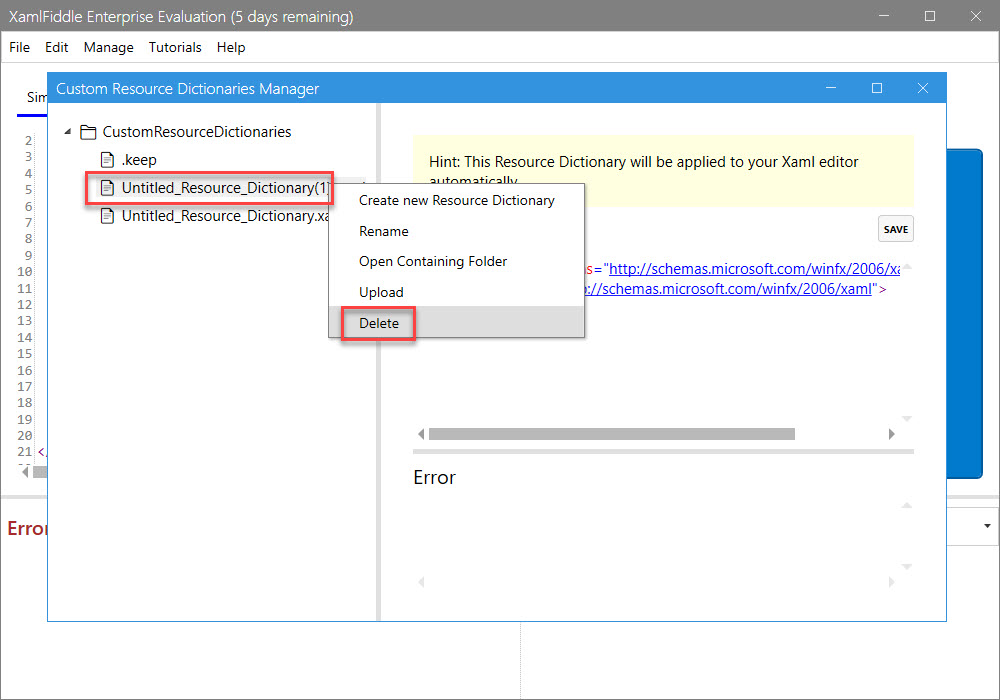Open the winfx/2006/xaml schema link
1000x700 pixels.
pyautogui.click(x=727, y=289)
